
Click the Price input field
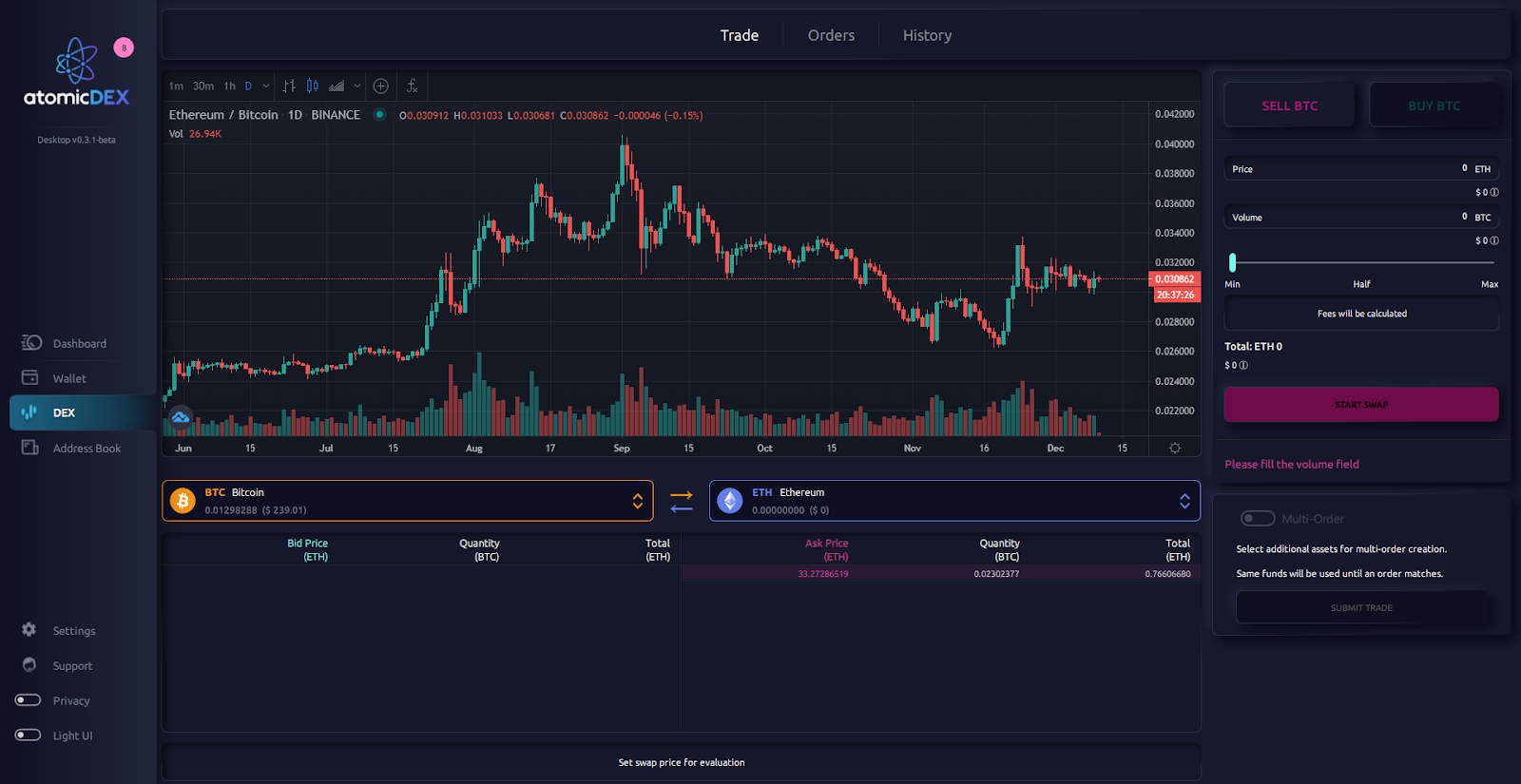(x=1361, y=169)
